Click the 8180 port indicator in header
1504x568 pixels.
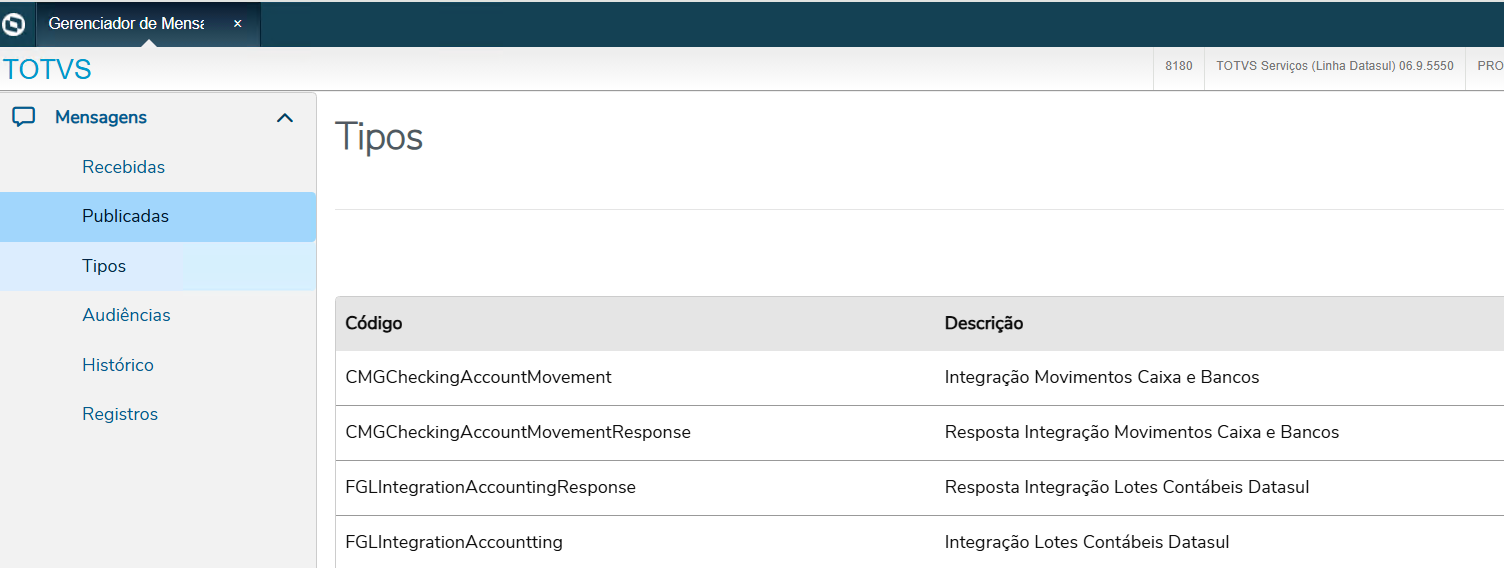(1179, 66)
